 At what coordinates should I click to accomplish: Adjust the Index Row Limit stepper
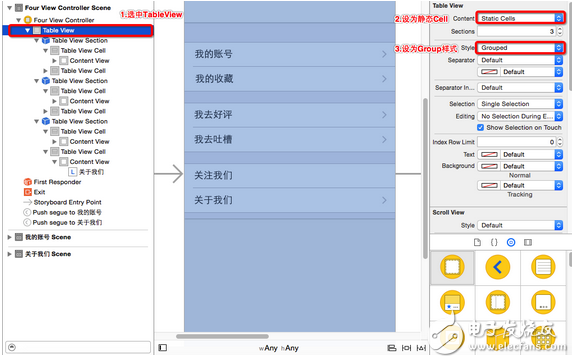point(560,142)
